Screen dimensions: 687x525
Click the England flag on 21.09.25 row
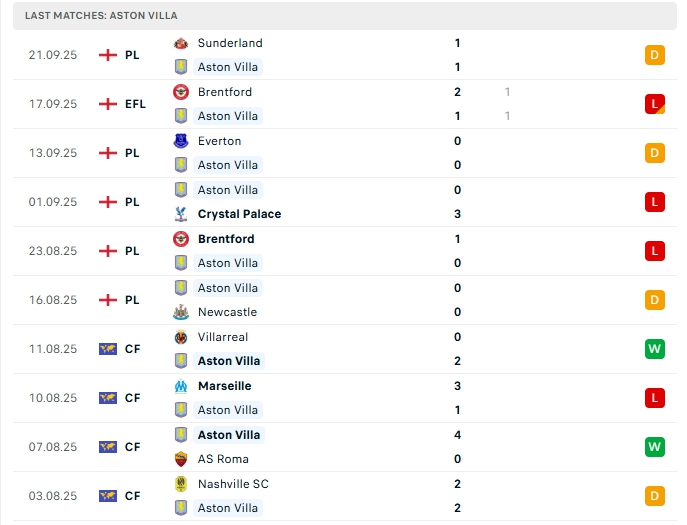108,55
